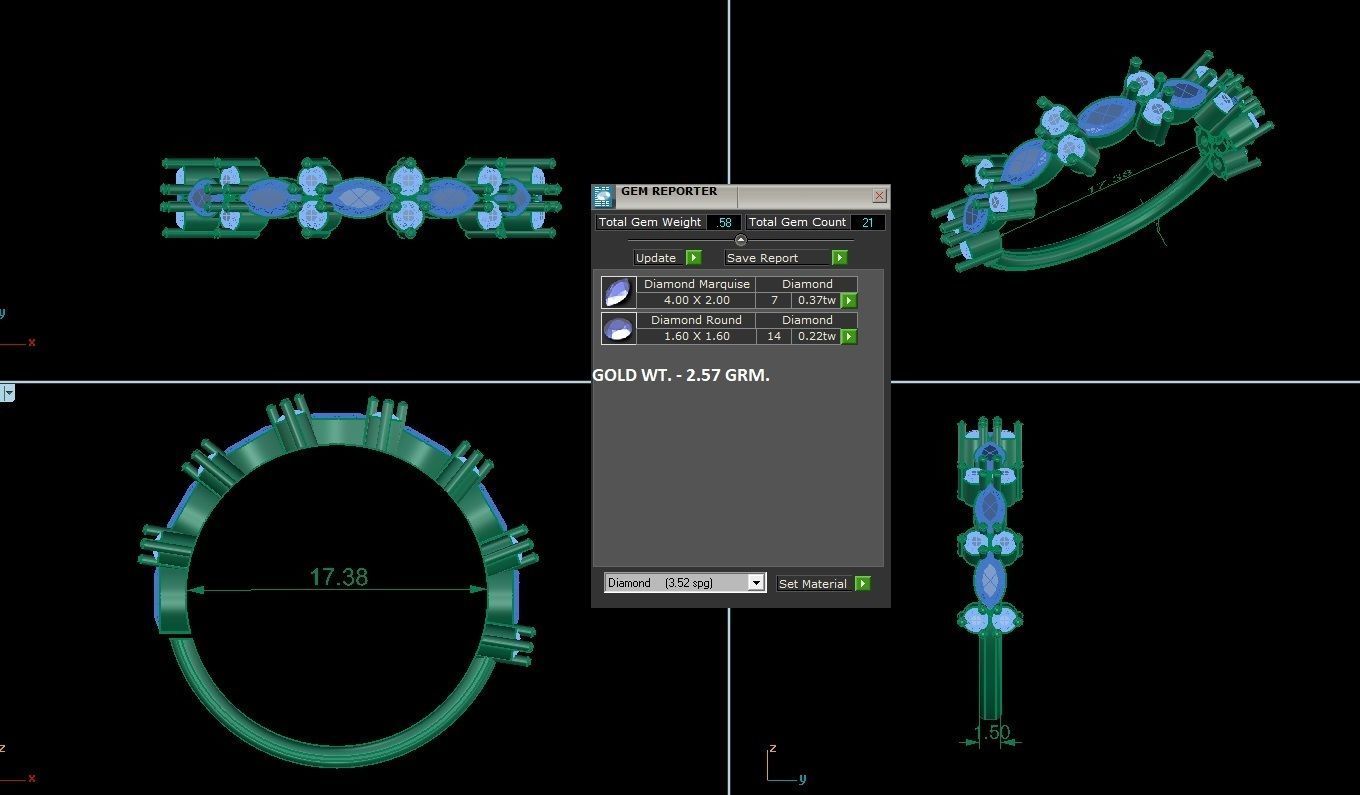Click the round quantity cell 14
Viewport: 1360px width, 795px height.
point(774,336)
